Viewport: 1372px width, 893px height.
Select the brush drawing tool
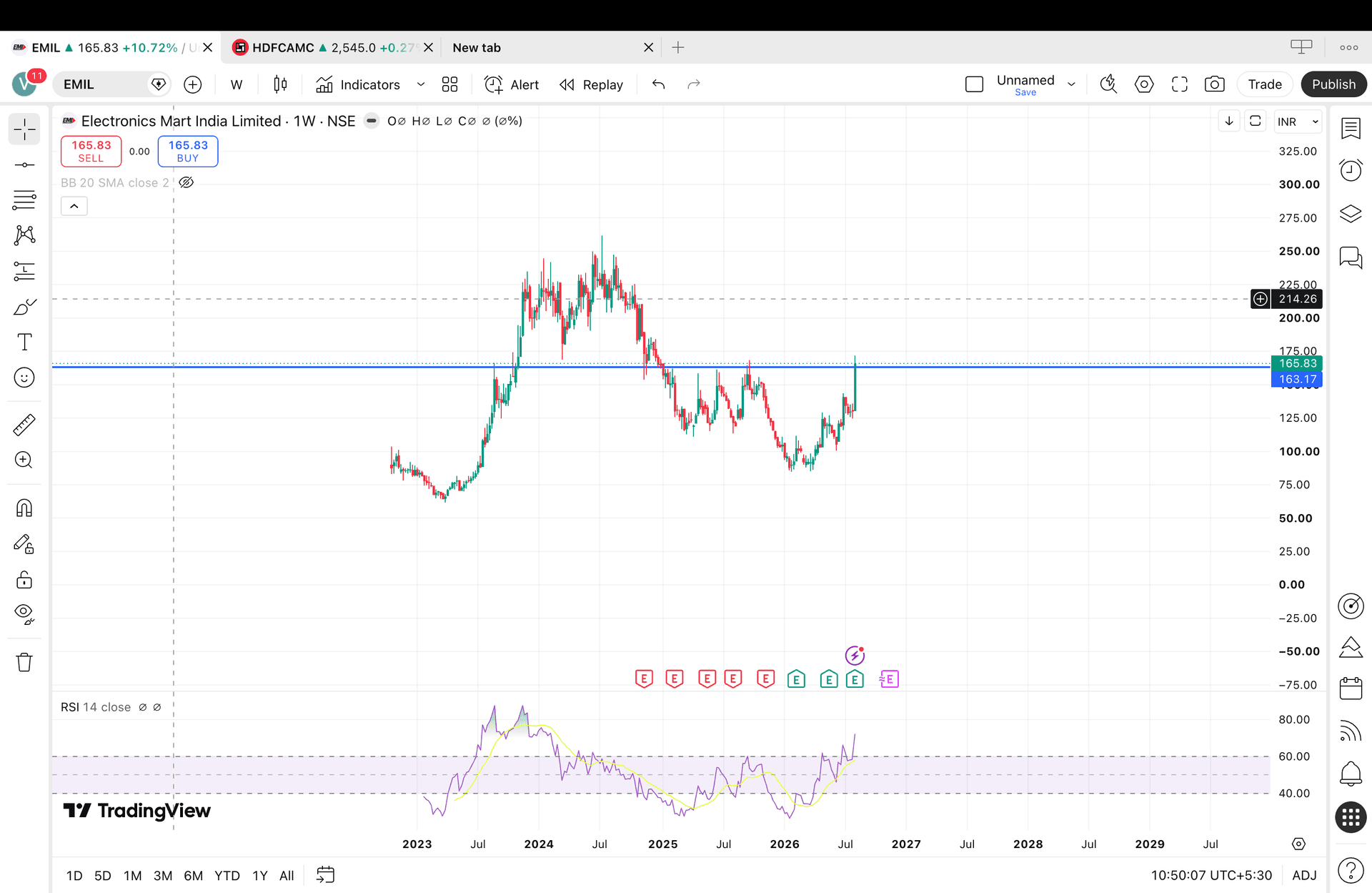click(x=24, y=307)
